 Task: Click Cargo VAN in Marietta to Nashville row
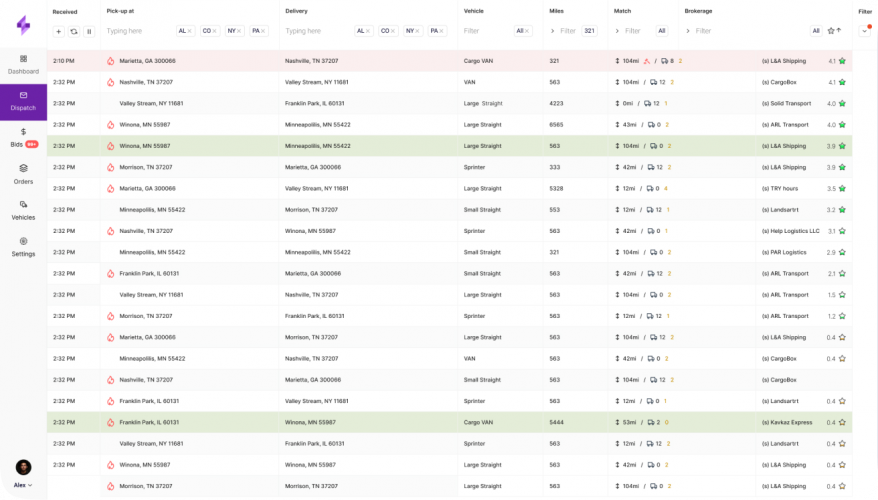click(x=478, y=61)
